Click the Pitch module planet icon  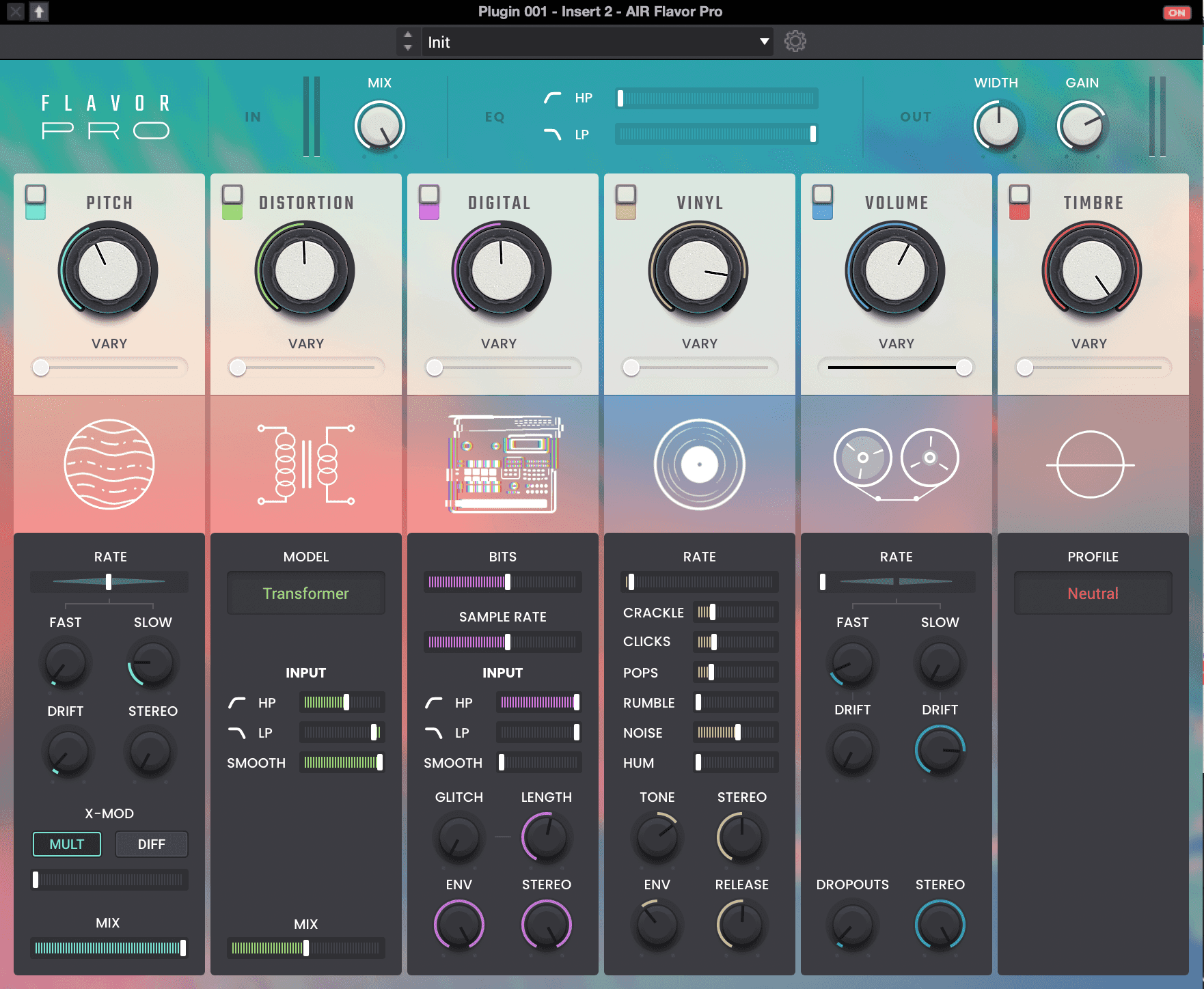[x=109, y=464]
